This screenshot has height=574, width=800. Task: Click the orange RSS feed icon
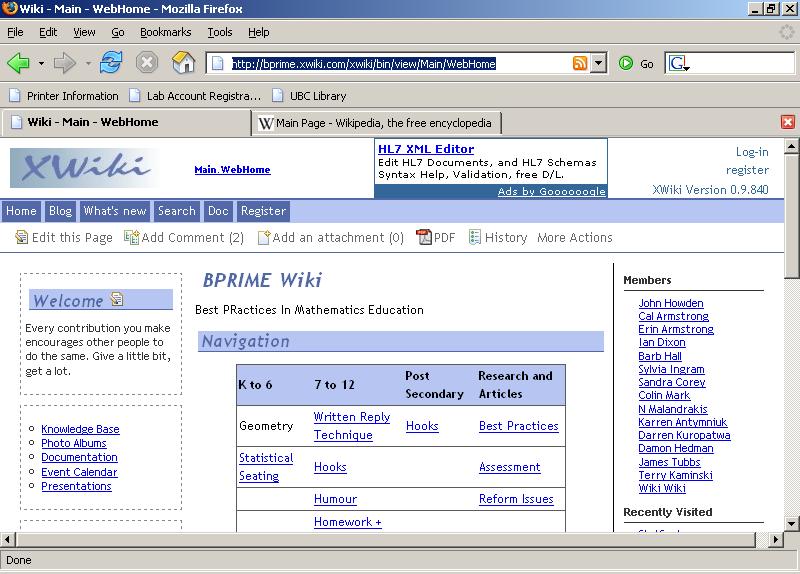[x=580, y=63]
